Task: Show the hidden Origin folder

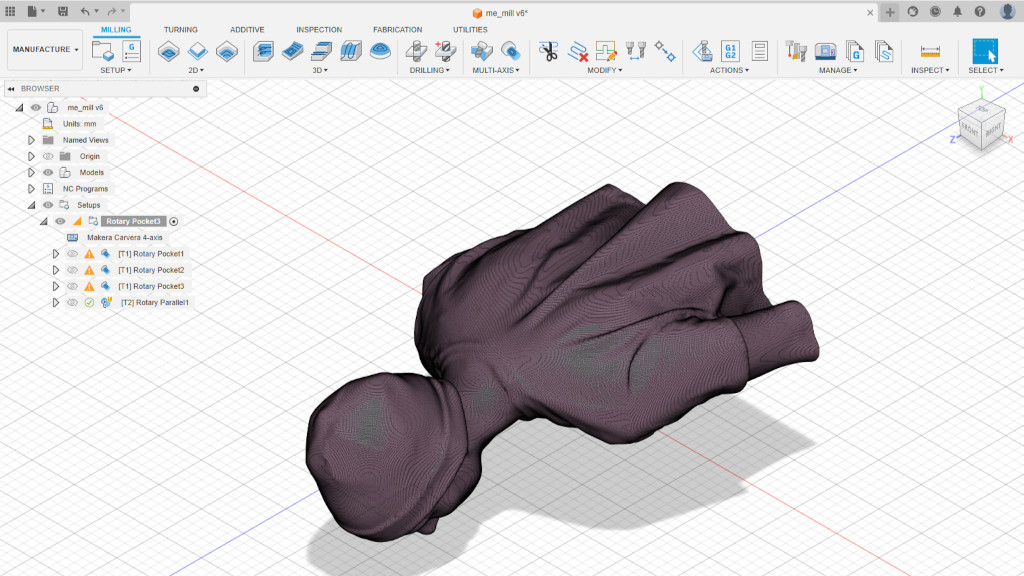Action: pyautogui.click(x=48, y=157)
